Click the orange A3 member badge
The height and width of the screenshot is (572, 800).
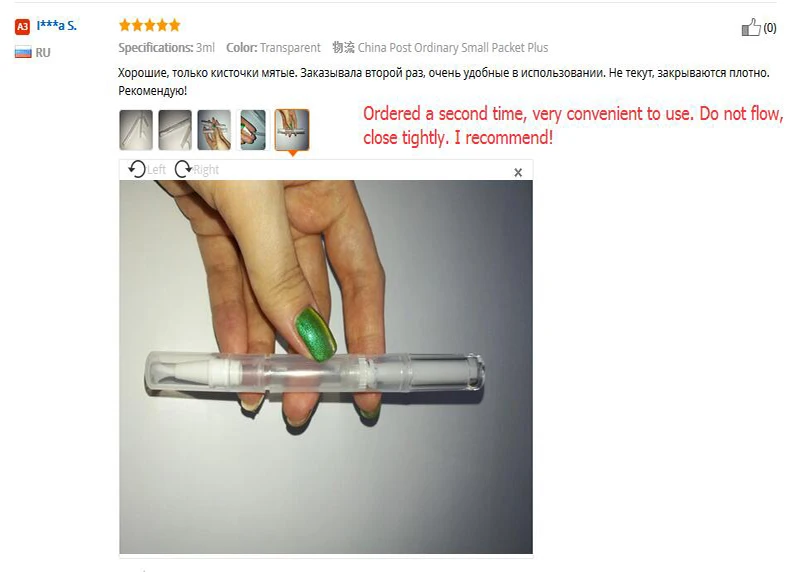coord(22,26)
